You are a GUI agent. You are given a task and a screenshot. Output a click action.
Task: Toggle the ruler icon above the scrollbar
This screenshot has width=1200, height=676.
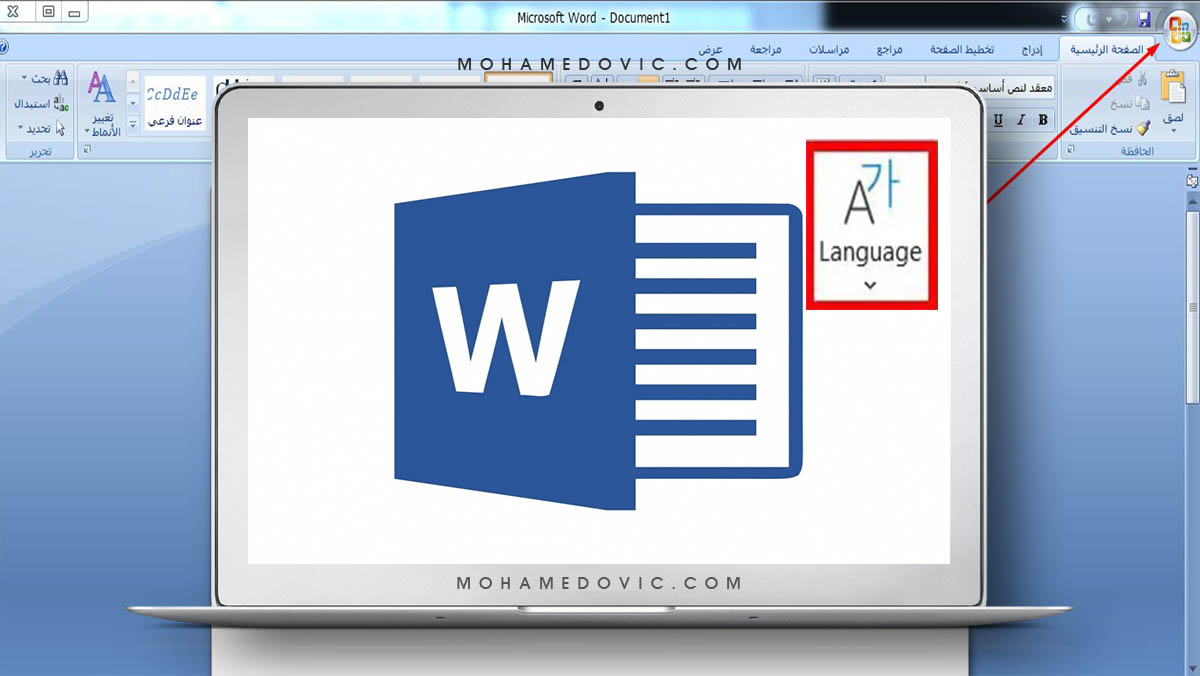[x=1192, y=180]
